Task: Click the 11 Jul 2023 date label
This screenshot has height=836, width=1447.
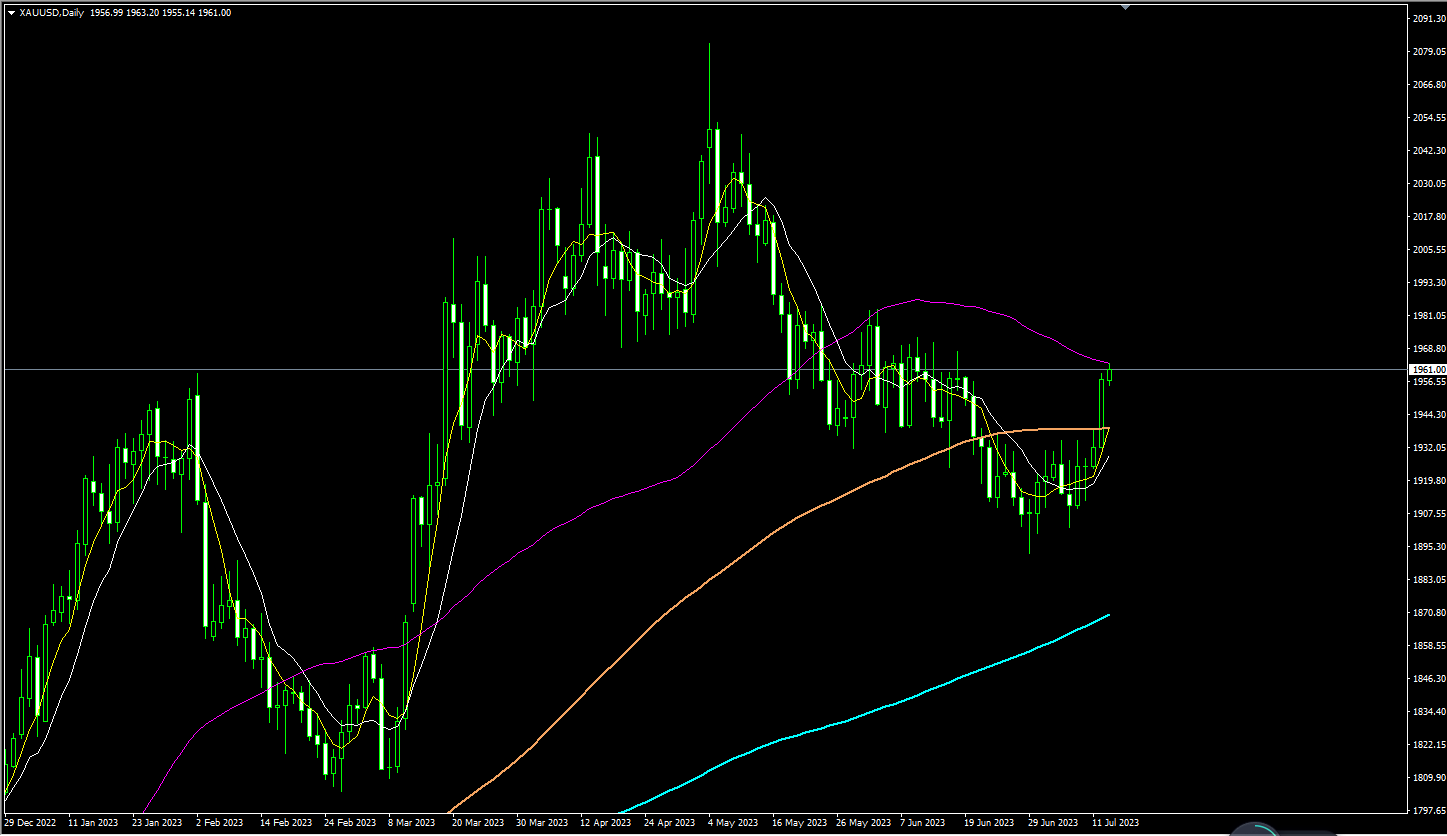Action: pos(1114,823)
